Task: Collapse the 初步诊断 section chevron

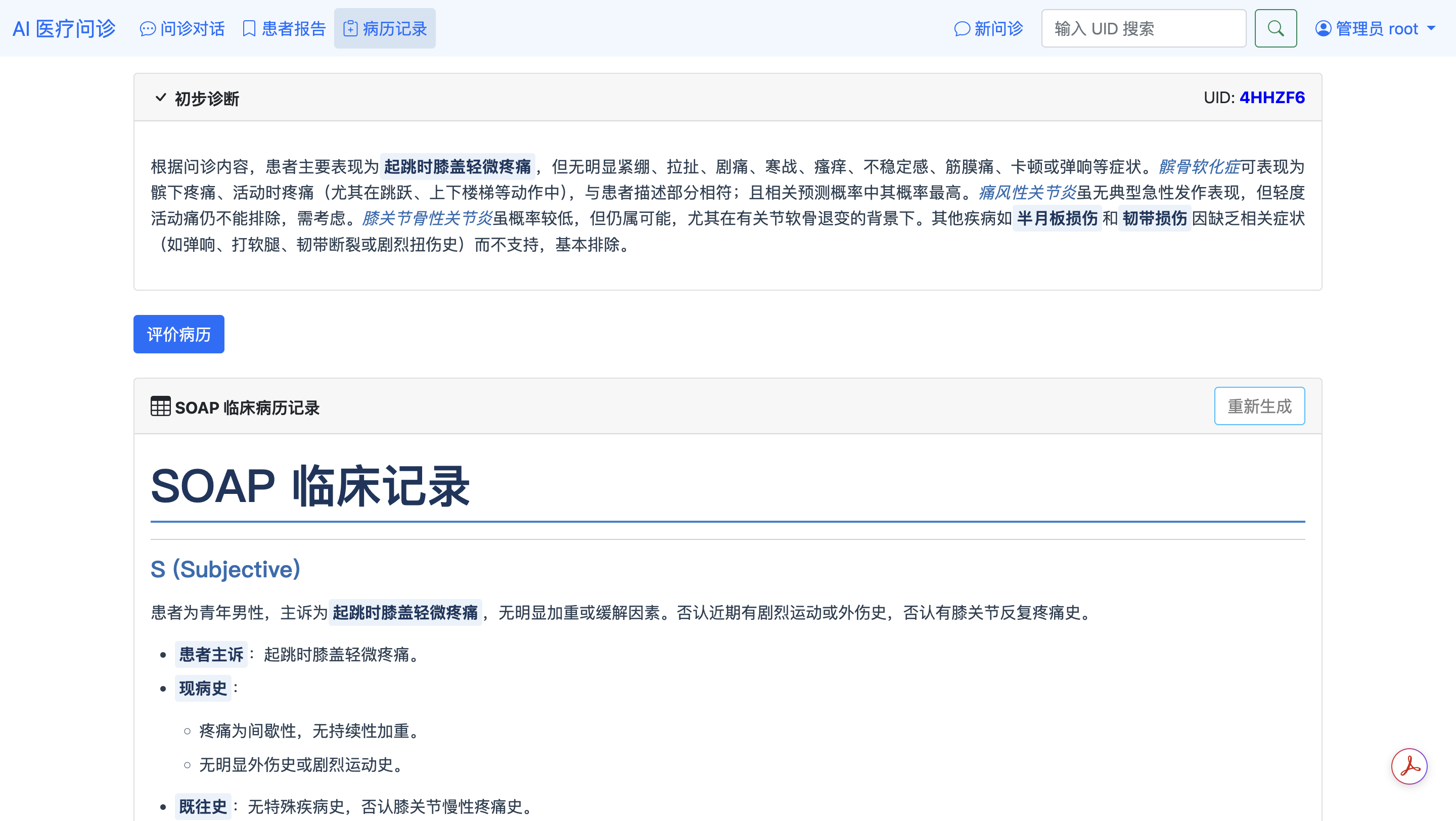Action: pyautogui.click(x=161, y=98)
